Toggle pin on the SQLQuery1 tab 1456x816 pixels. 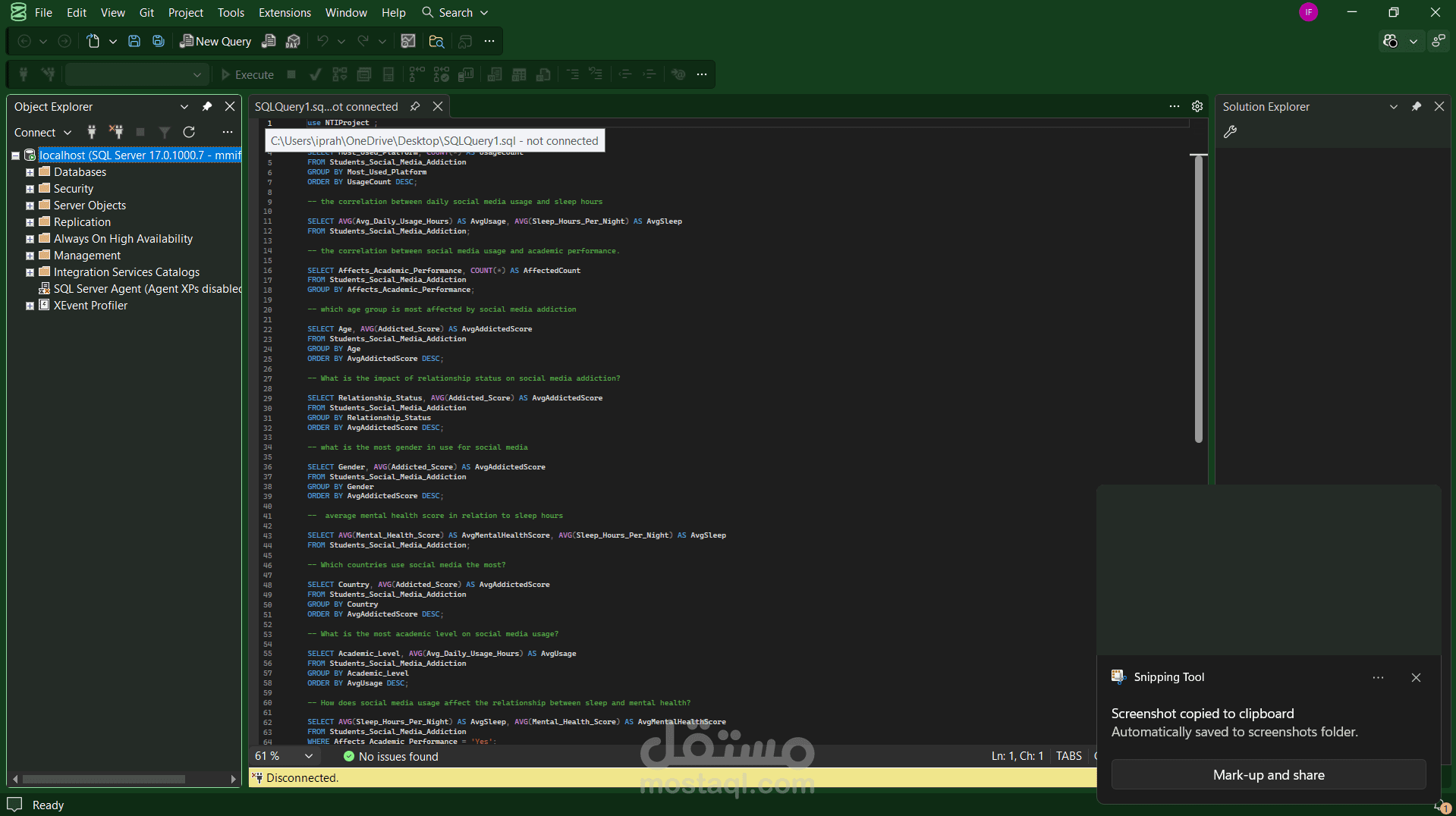tap(415, 107)
